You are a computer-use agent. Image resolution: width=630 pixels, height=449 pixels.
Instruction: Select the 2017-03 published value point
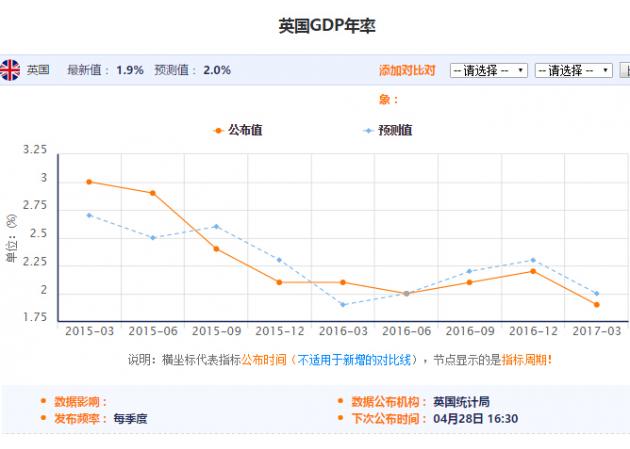coord(597,305)
